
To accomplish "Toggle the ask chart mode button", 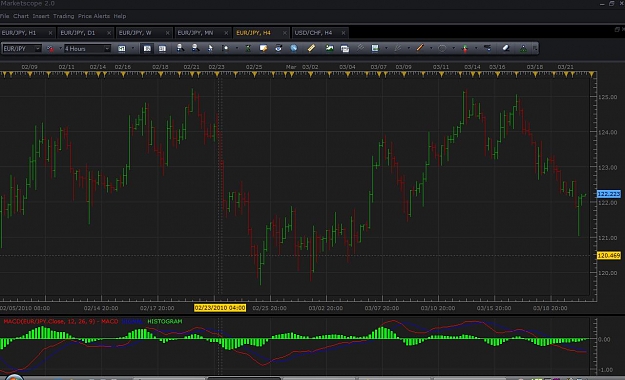I will click(162, 49).
